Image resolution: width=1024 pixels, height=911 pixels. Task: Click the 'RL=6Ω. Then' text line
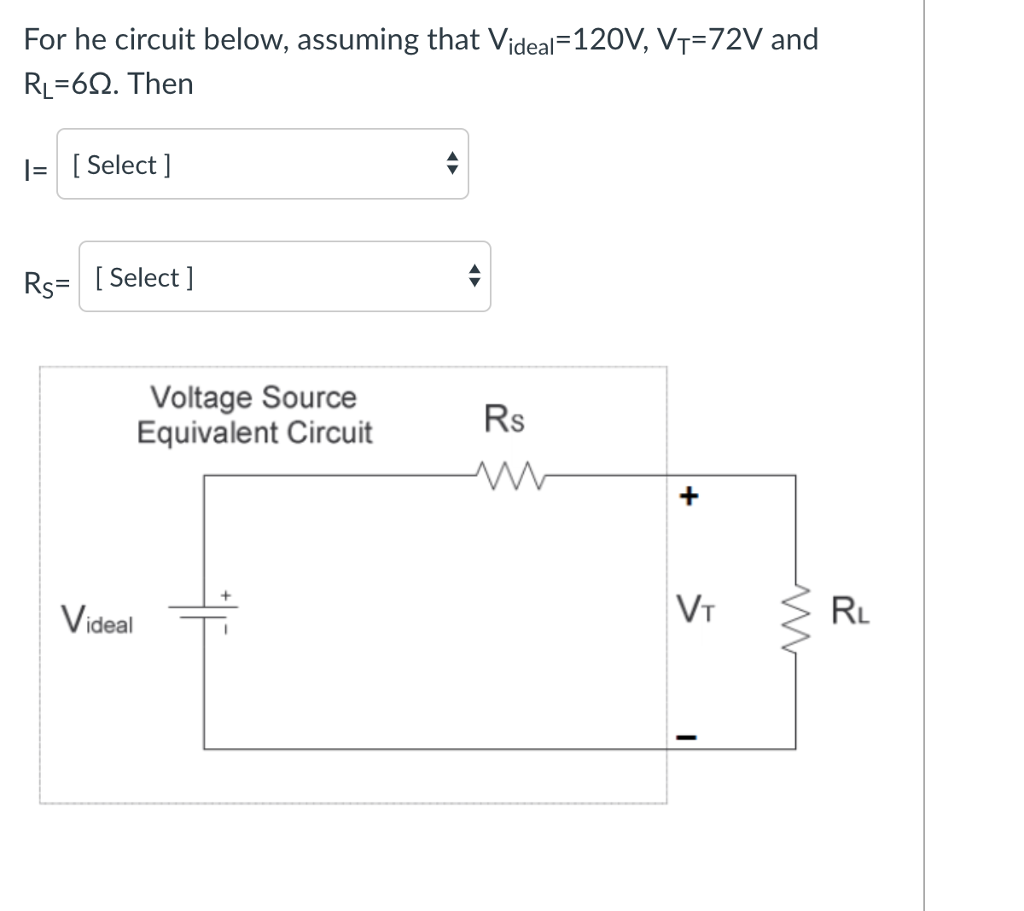point(108,84)
